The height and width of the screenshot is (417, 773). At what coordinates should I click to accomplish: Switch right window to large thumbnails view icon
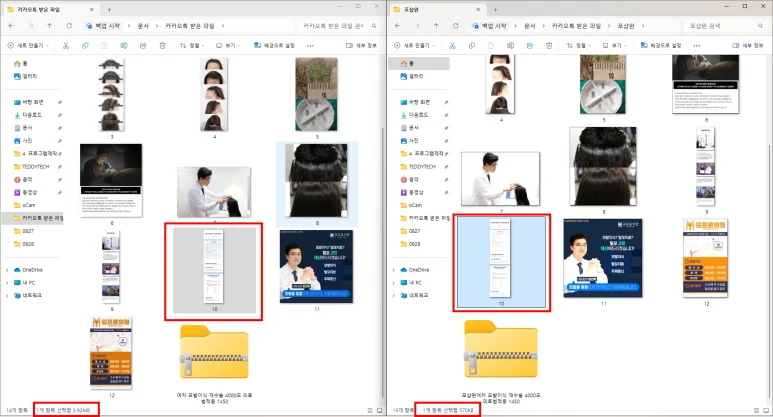pos(766,410)
